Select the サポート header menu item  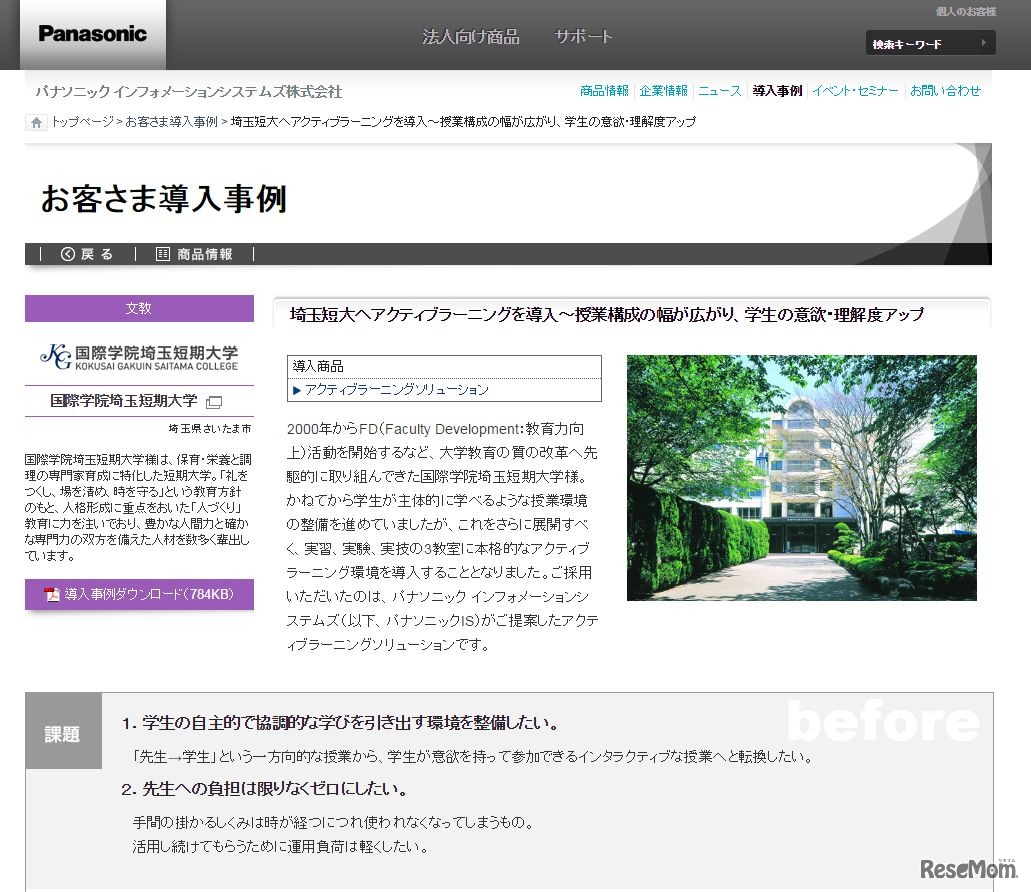[582, 35]
